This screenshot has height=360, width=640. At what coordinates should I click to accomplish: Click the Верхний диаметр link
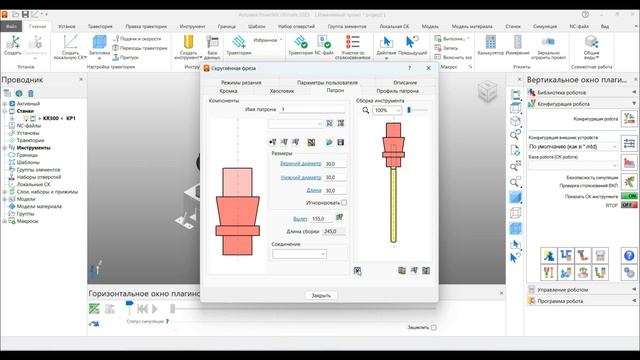pos(300,164)
